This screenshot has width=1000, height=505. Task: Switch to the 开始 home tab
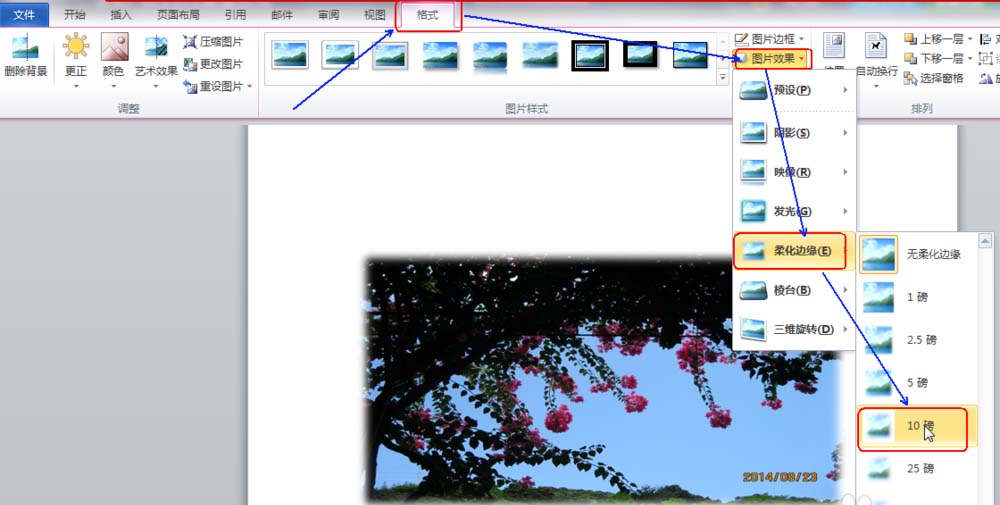pos(75,15)
